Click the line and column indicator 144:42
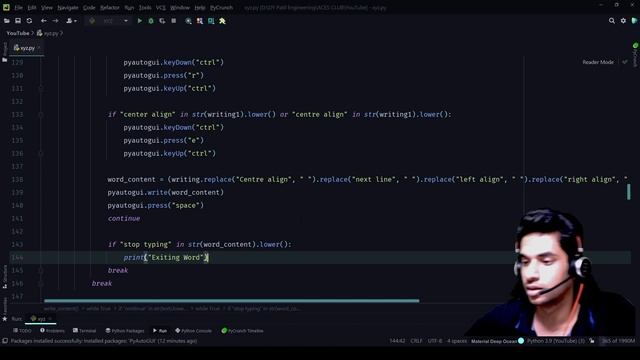 [x=397, y=341]
